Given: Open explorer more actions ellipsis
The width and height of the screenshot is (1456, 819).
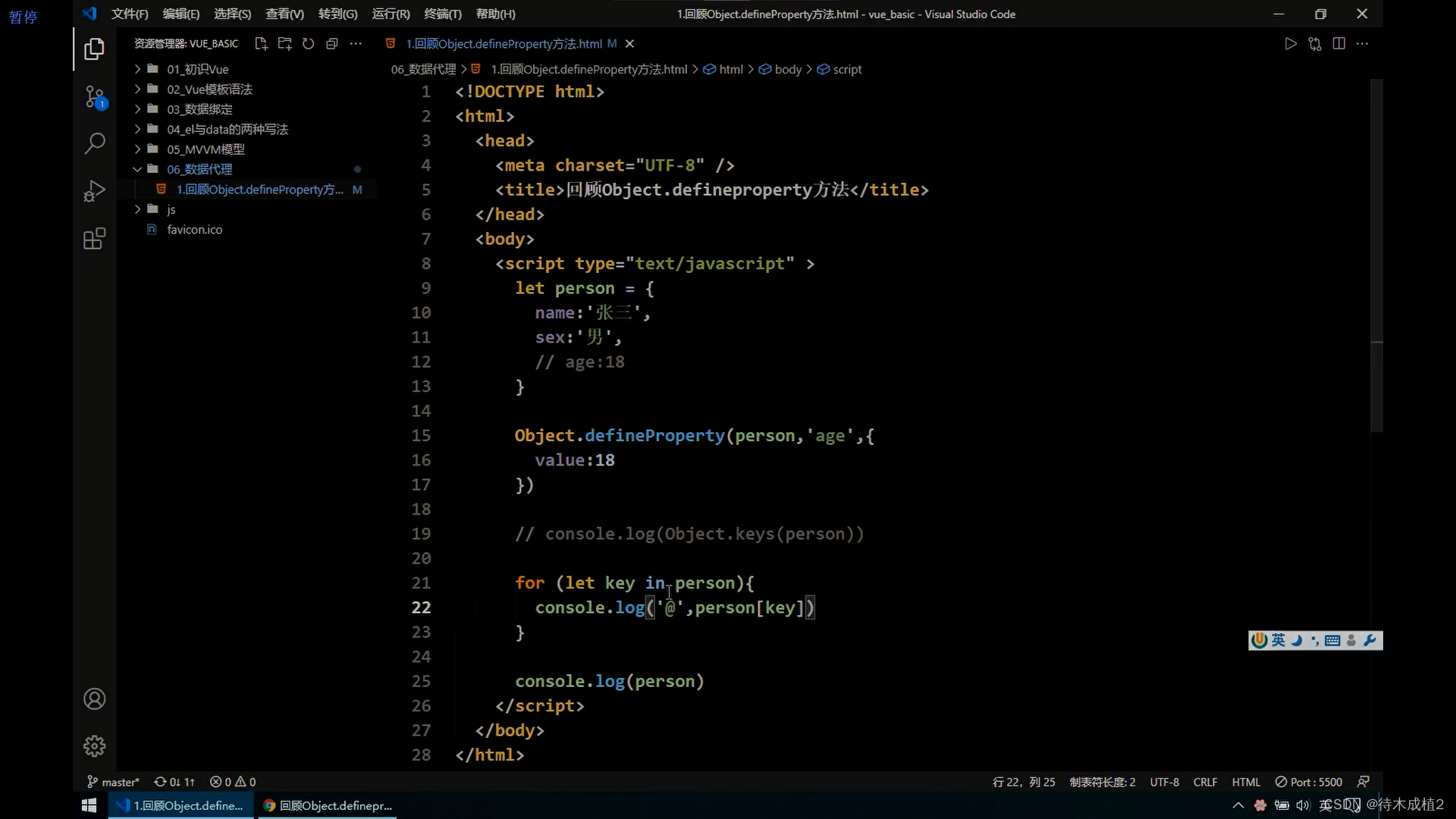Looking at the screenshot, I should (356, 44).
